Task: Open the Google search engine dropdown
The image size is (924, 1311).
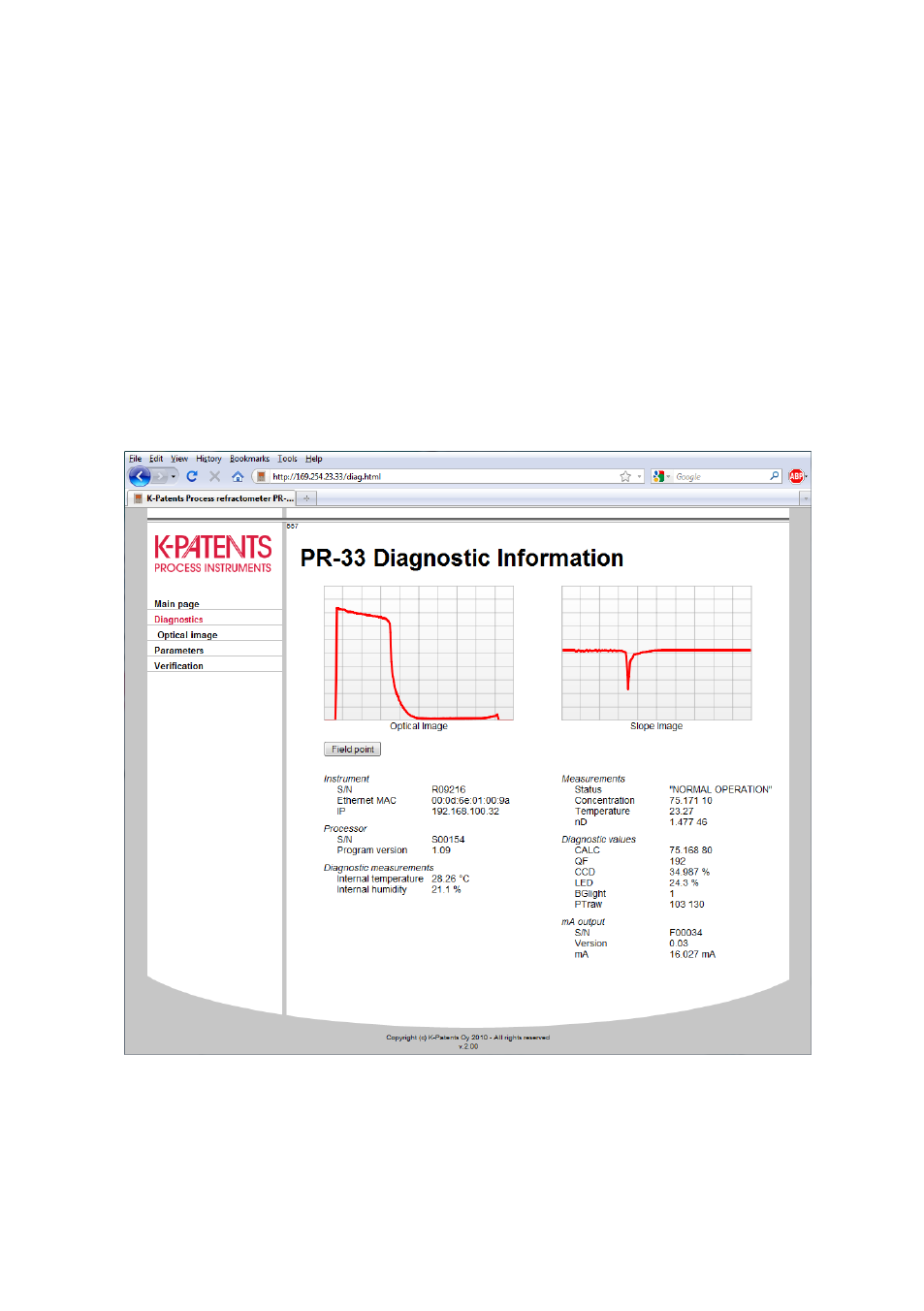Action: coord(661,476)
